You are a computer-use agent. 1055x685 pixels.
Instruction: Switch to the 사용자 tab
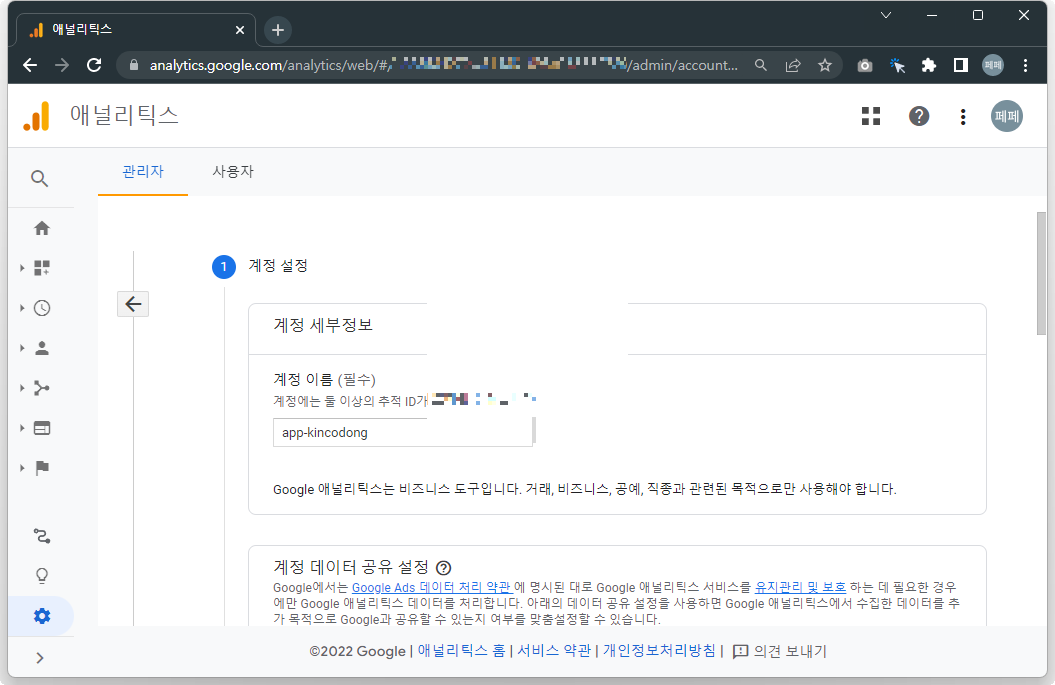233,172
